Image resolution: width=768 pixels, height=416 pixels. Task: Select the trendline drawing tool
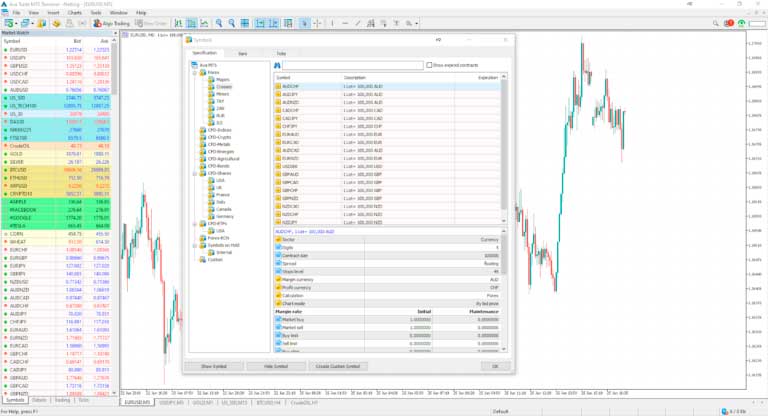[358, 23]
